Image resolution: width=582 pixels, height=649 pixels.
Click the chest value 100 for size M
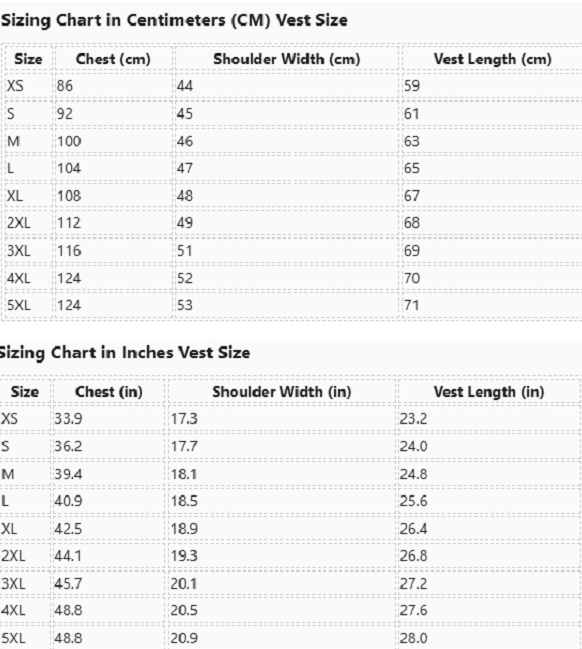[x=69, y=141]
